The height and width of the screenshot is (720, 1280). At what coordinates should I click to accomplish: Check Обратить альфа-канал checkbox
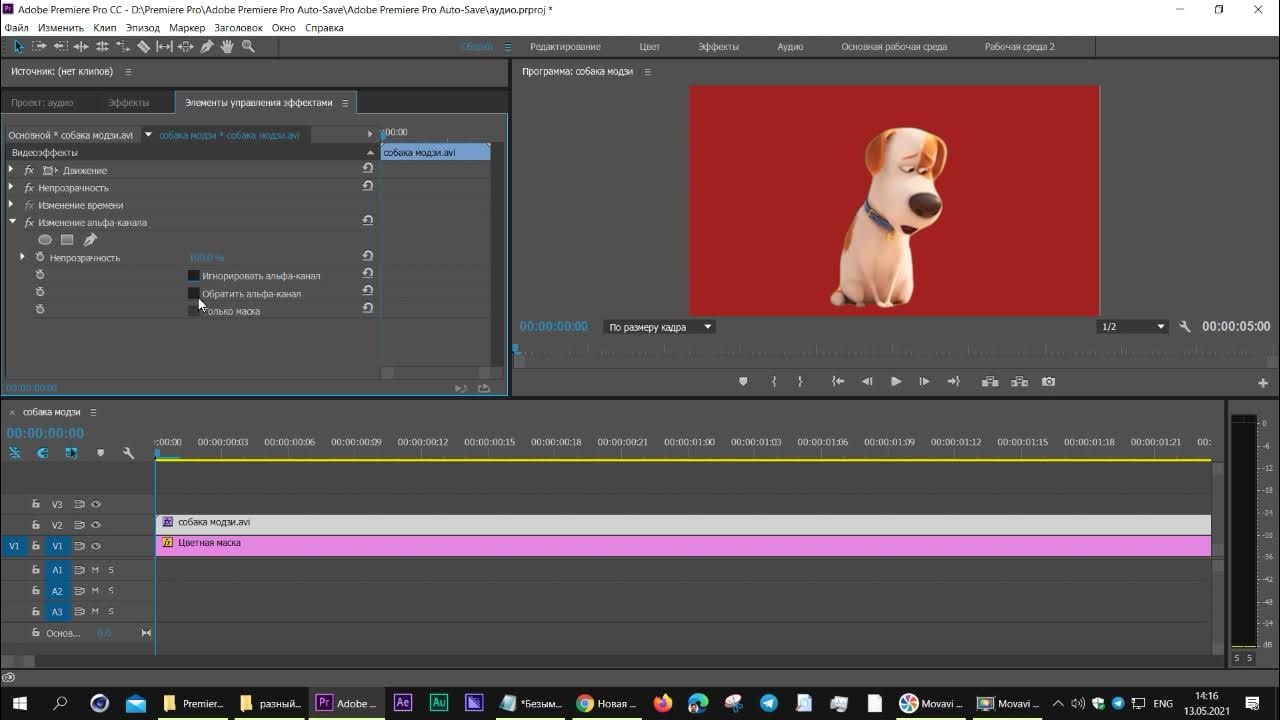(x=194, y=293)
